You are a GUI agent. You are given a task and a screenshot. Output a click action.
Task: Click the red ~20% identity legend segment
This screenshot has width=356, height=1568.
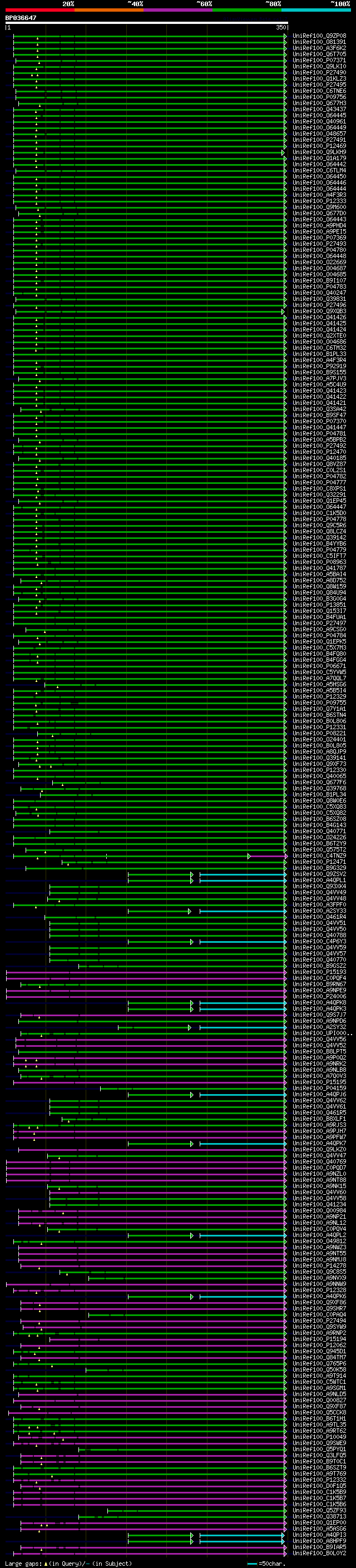click(x=39, y=10)
